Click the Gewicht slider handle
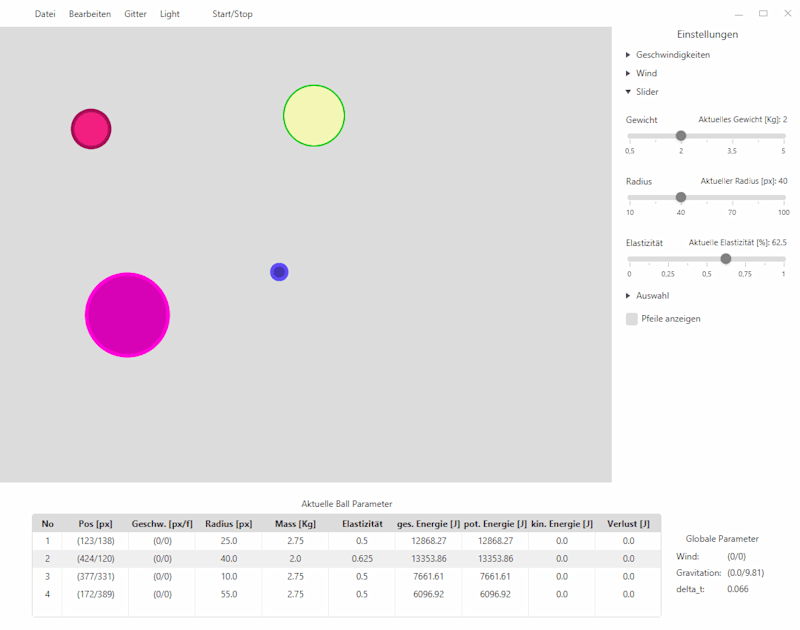The image size is (800, 630). click(681, 136)
